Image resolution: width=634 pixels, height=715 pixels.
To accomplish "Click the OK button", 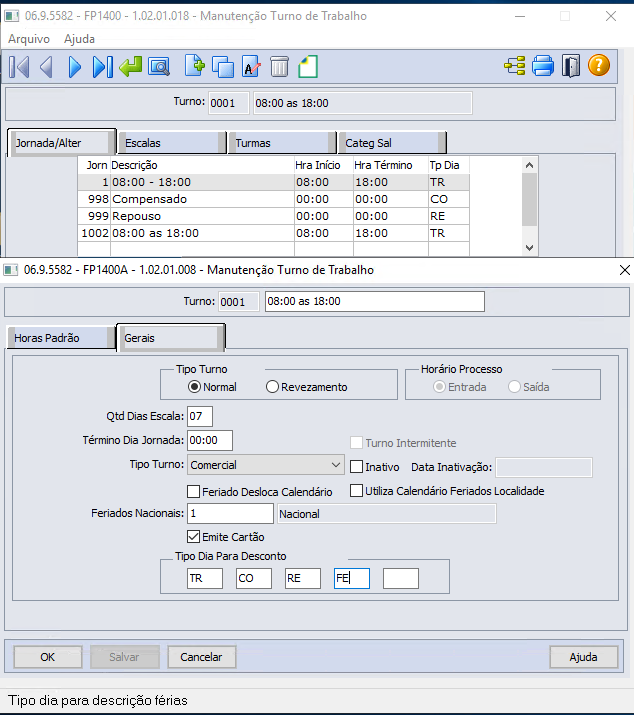I will coord(47,657).
